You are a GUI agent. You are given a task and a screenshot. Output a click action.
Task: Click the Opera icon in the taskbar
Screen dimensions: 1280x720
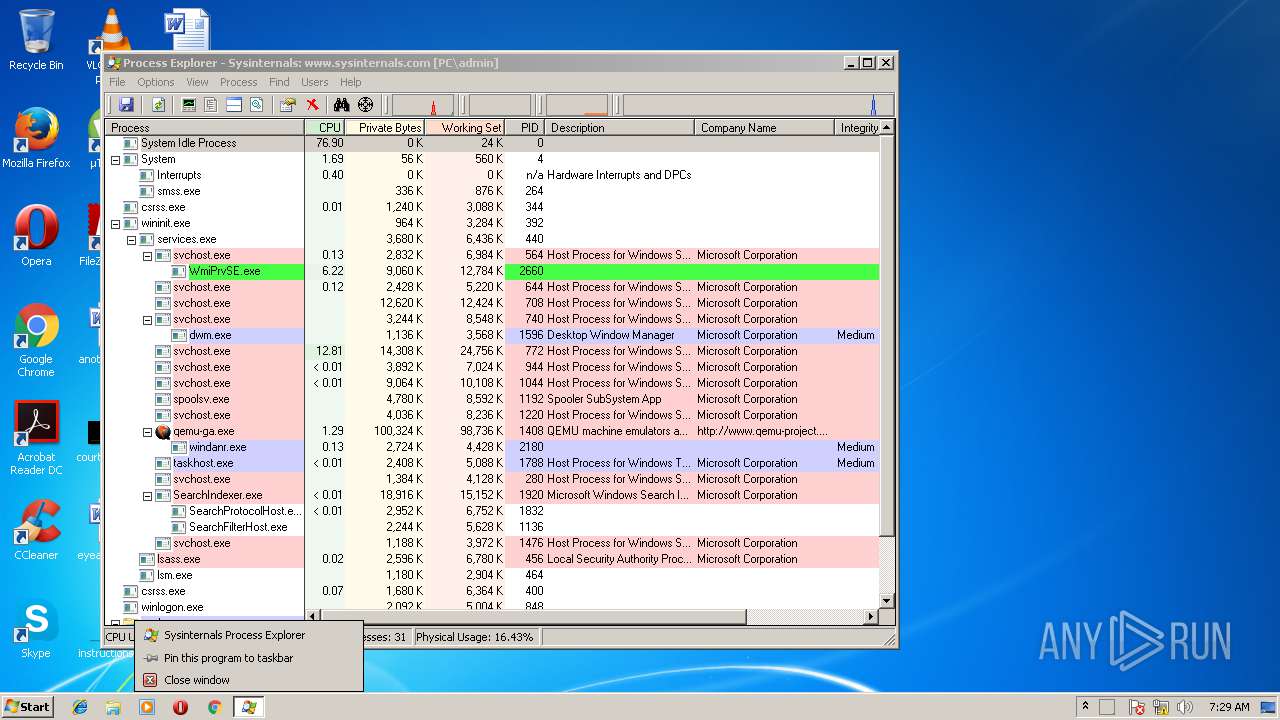(181, 707)
